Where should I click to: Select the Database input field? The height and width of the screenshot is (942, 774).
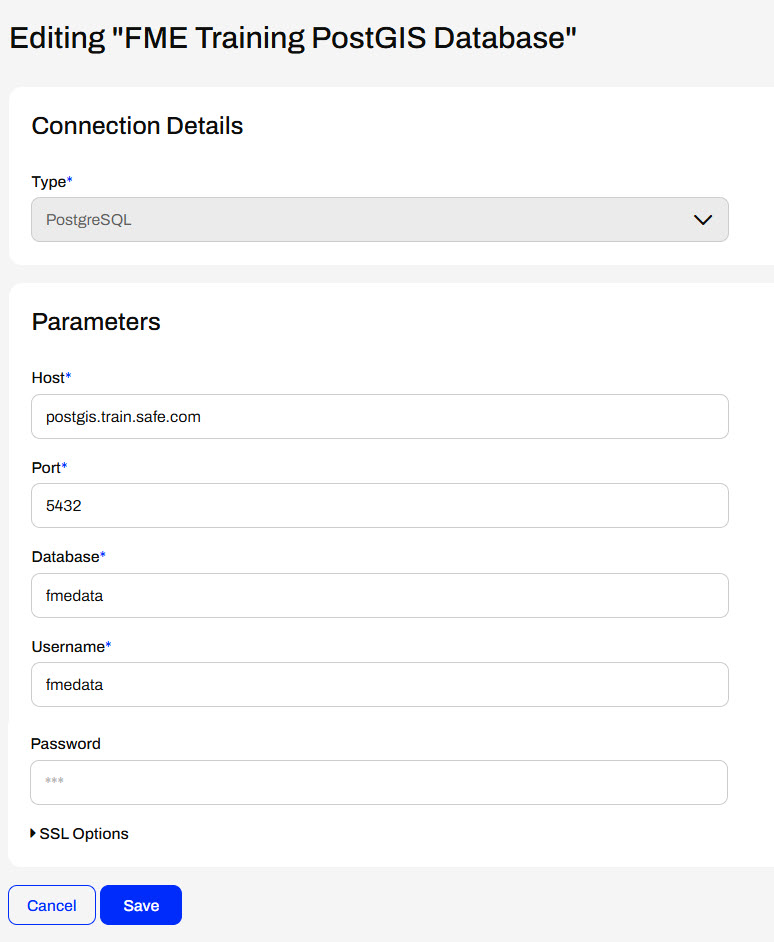pos(379,596)
